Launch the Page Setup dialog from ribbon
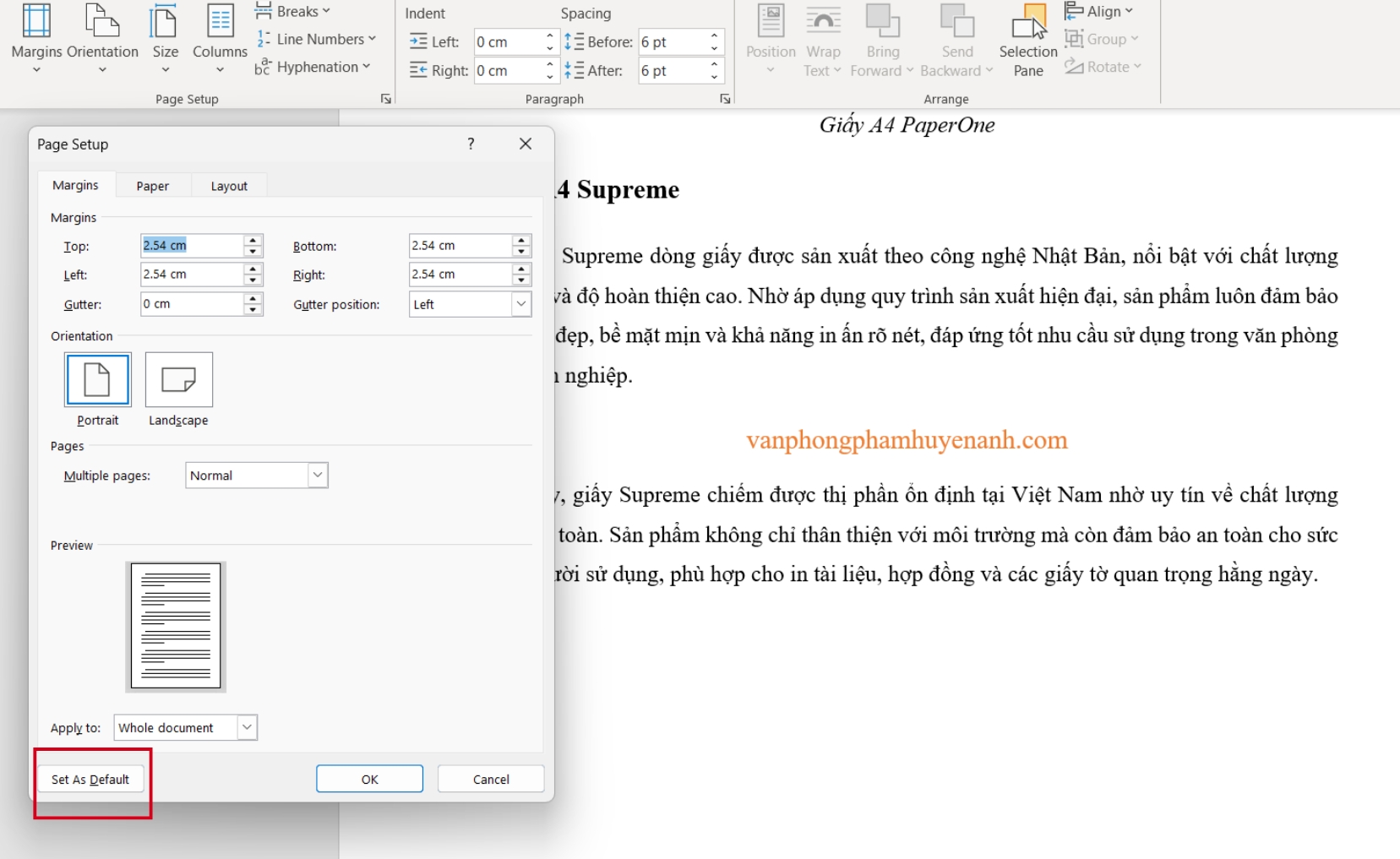Viewport: 1400px width, 859px height. 386,99
